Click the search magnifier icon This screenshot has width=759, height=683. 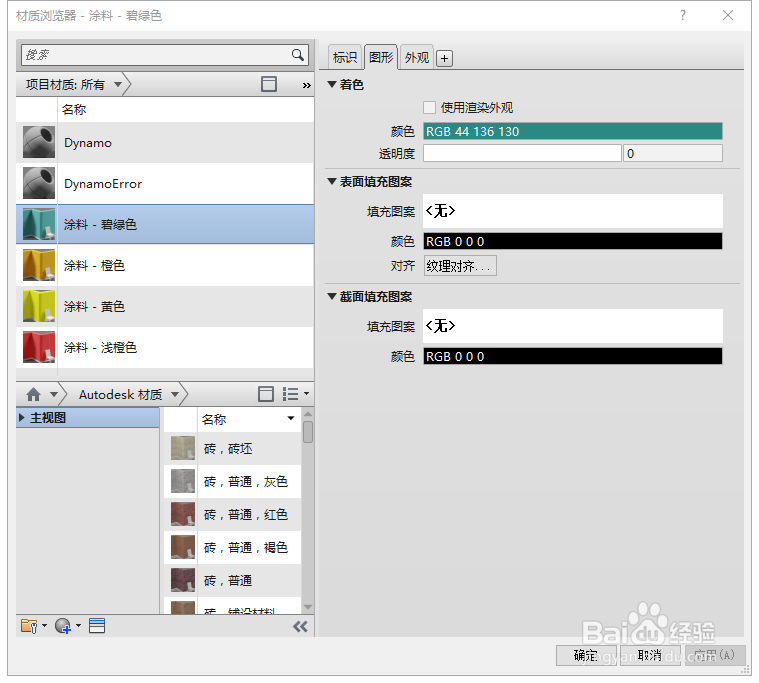coord(298,55)
